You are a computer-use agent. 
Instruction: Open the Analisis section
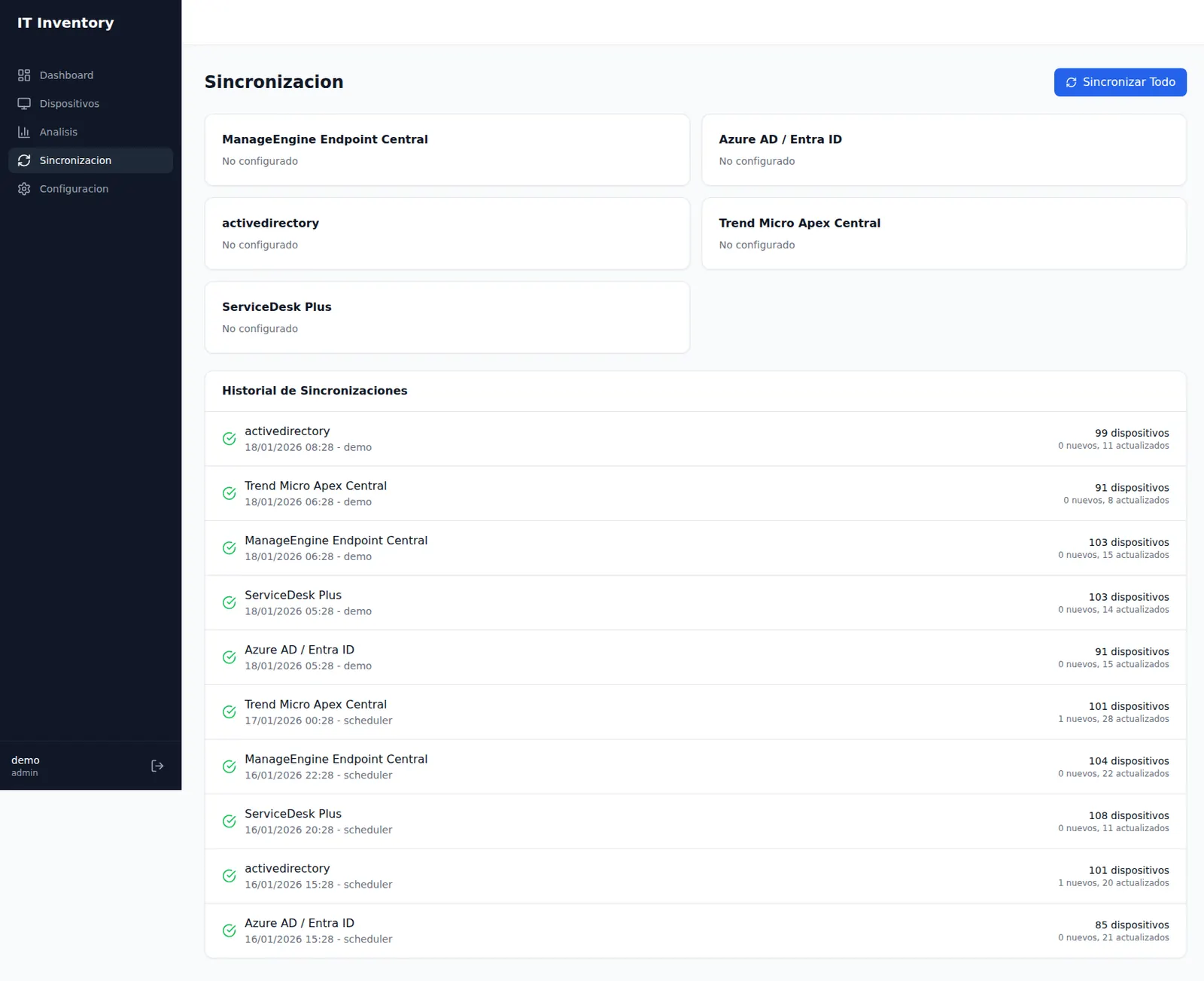tap(90, 132)
